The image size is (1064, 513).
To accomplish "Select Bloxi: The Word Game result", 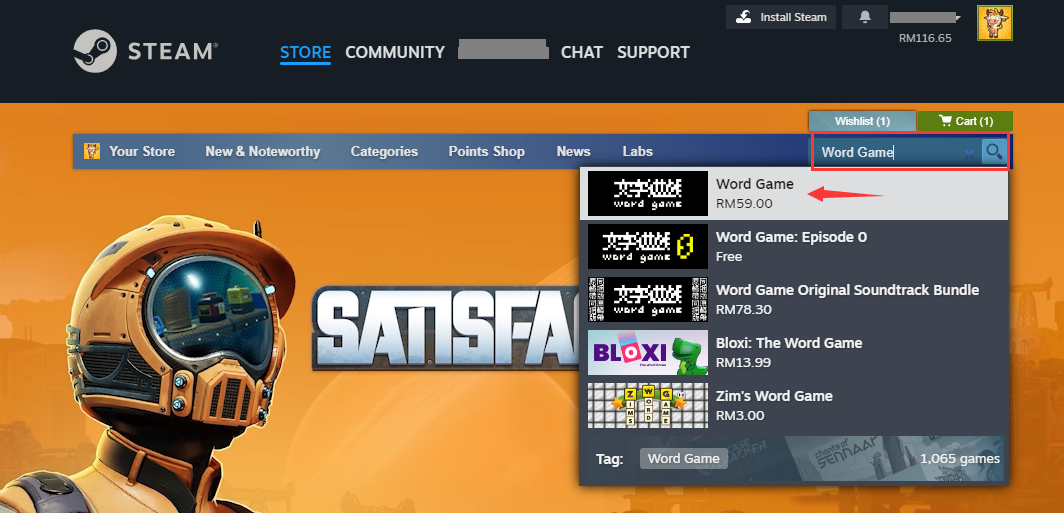I will [794, 352].
